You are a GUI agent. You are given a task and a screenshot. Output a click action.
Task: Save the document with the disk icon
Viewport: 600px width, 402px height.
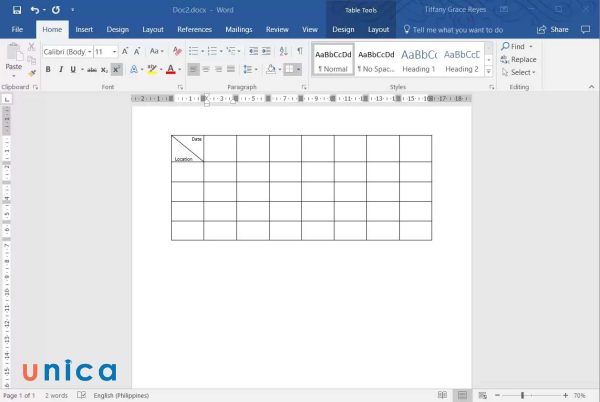point(17,10)
